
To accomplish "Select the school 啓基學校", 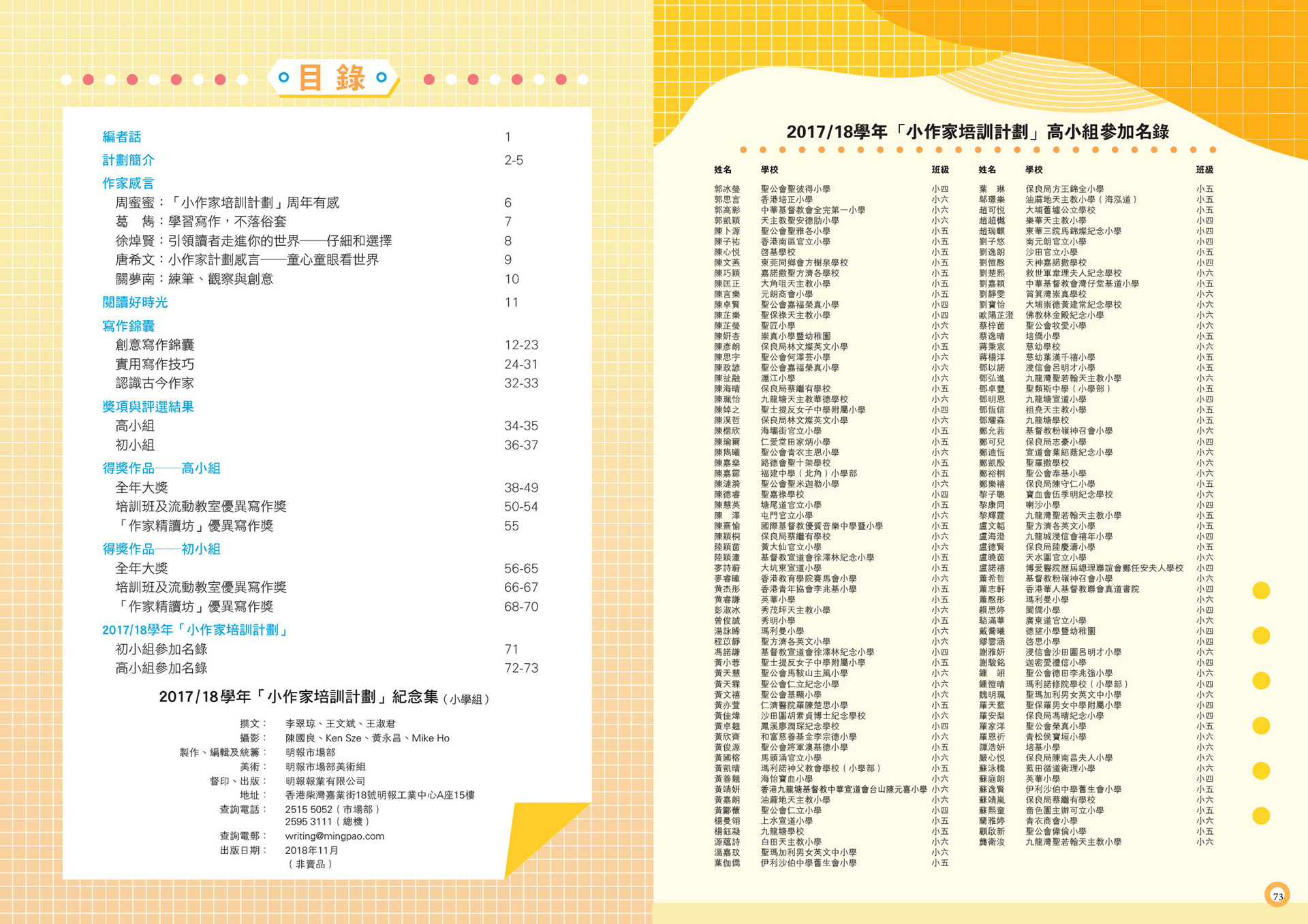I will (778, 252).
